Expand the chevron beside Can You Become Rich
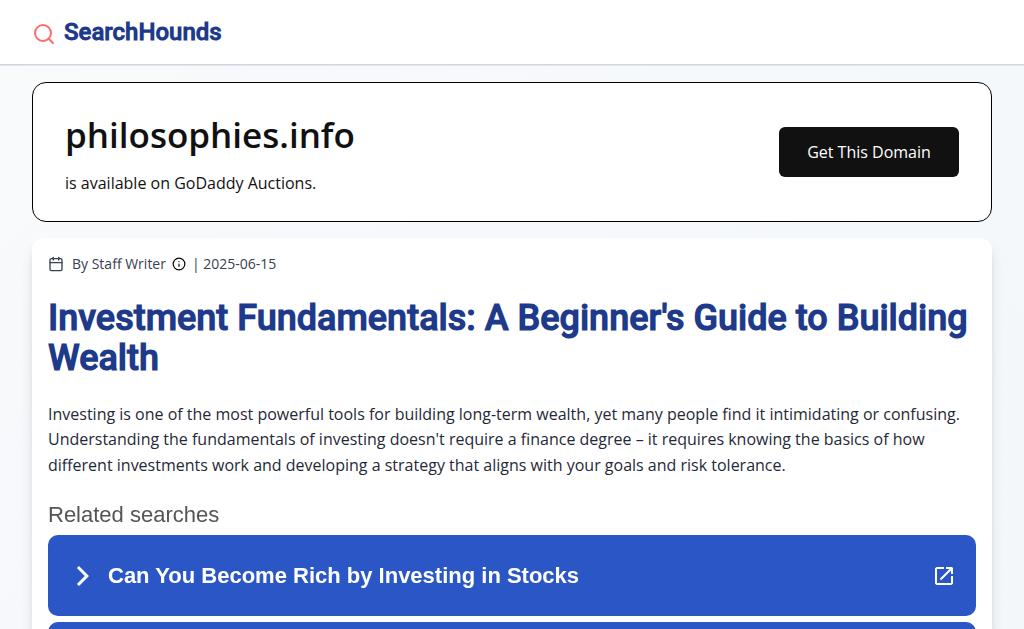Screen dimensions: 1024x629 (83, 576)
